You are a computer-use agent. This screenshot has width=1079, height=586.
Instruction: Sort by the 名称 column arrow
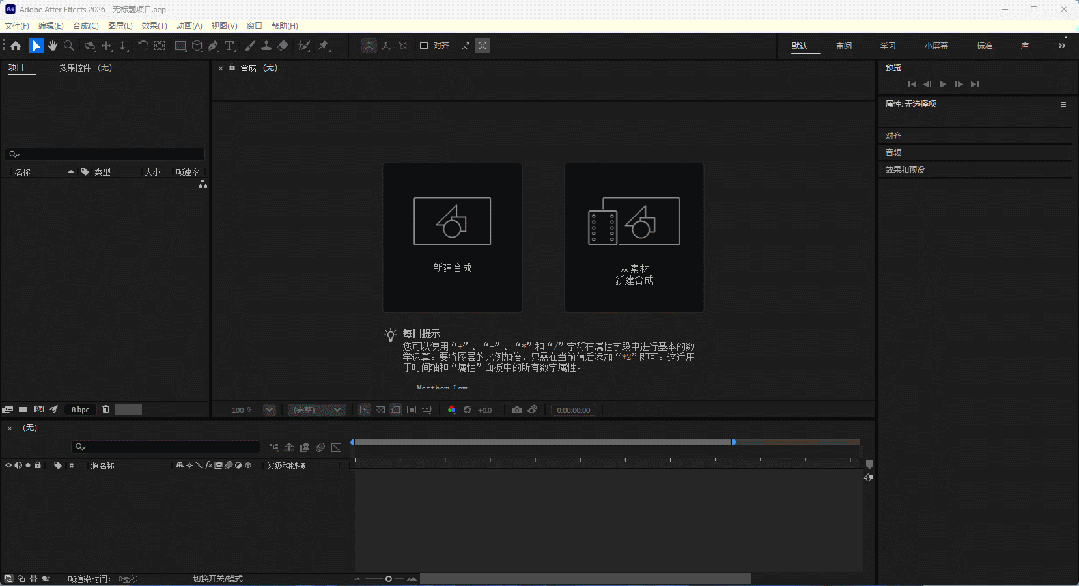[70, 172]
